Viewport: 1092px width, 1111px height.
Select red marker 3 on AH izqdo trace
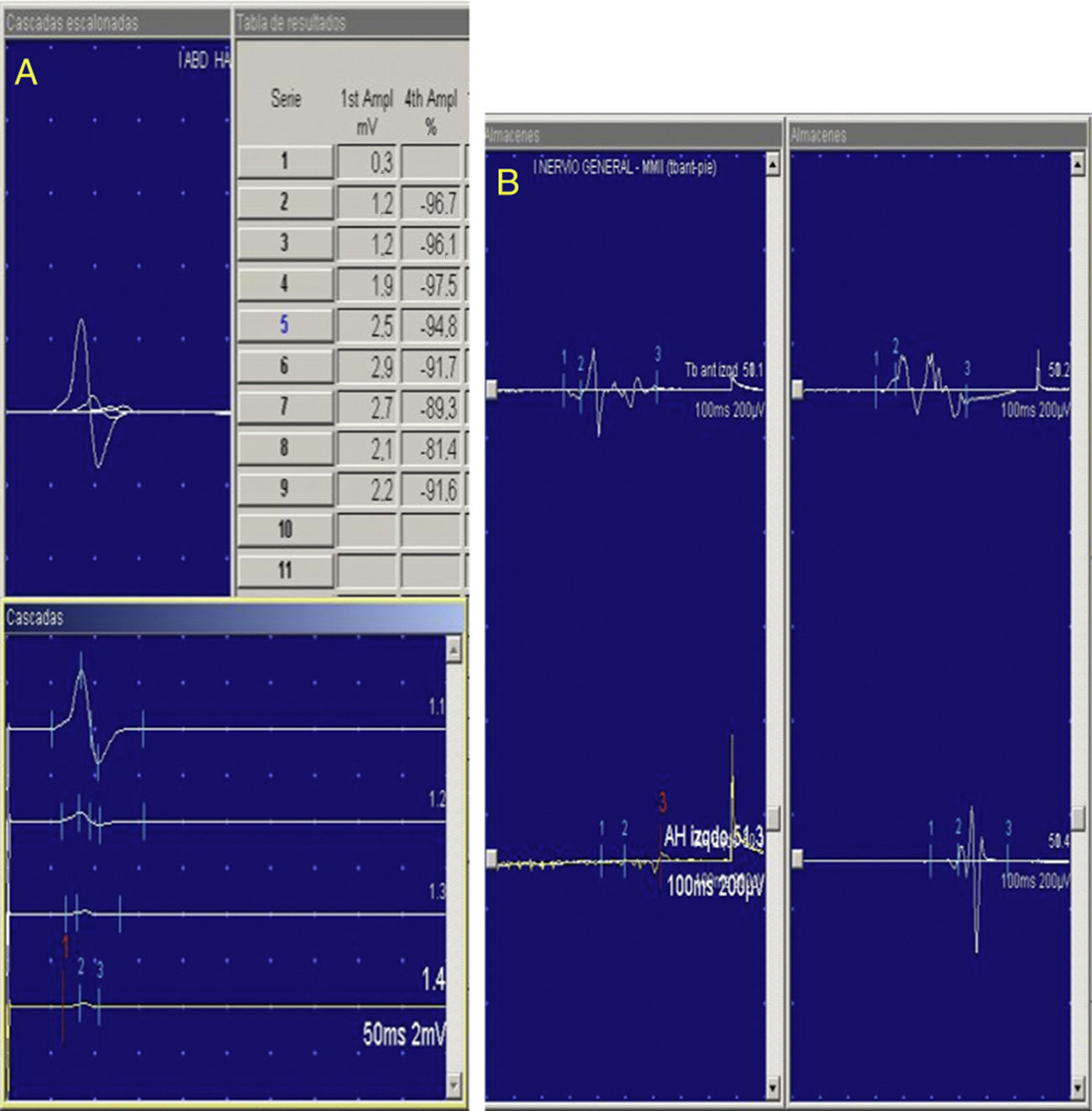[663, 803]
